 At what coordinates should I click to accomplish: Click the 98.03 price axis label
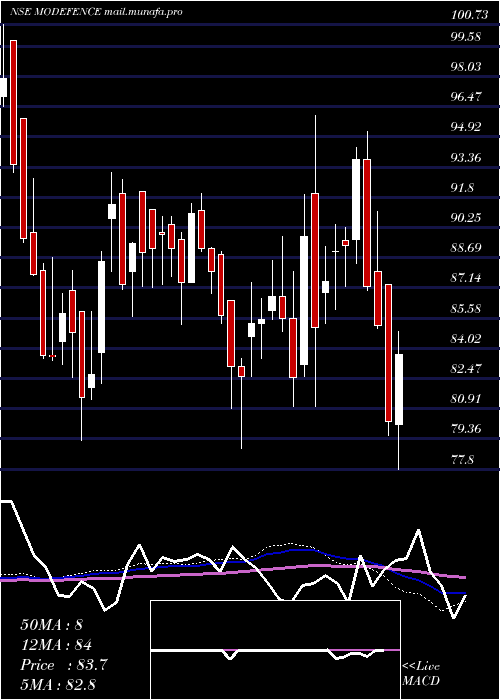(x=466, y=67)
